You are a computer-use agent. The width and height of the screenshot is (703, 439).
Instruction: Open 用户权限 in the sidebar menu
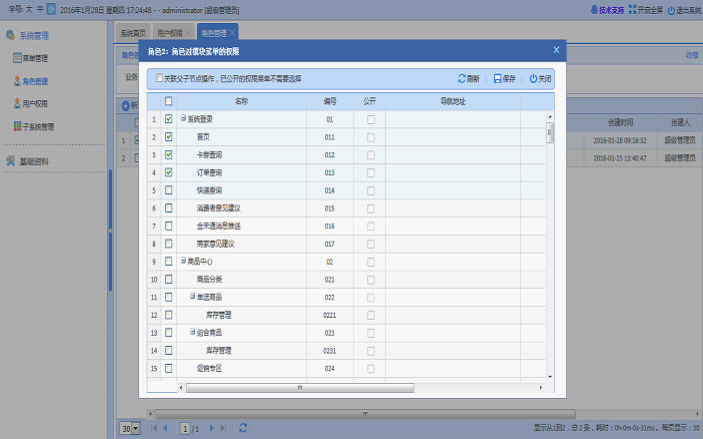pos(35,104)
